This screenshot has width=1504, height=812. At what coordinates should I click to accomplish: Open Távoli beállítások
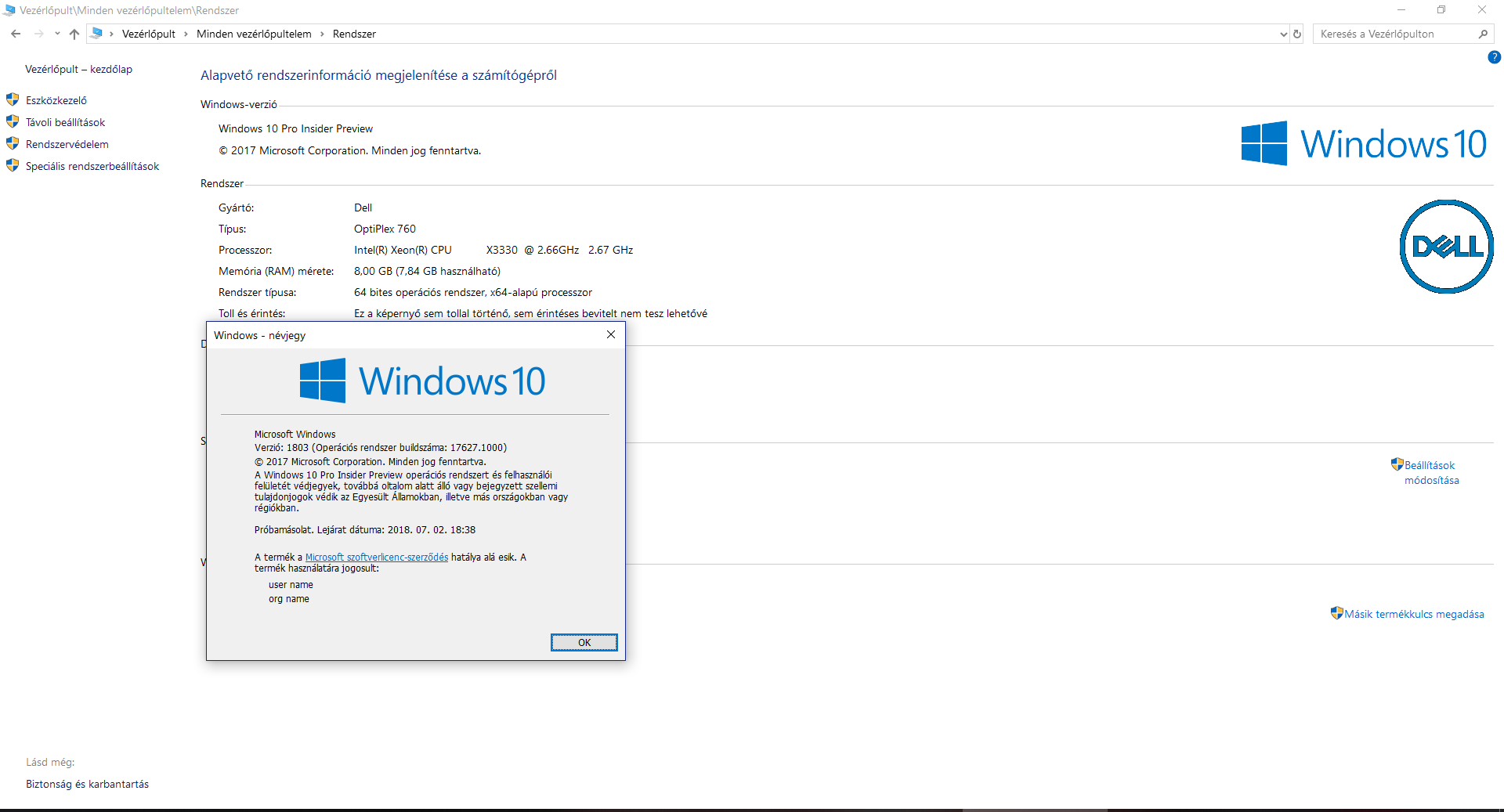coord(65,122)
